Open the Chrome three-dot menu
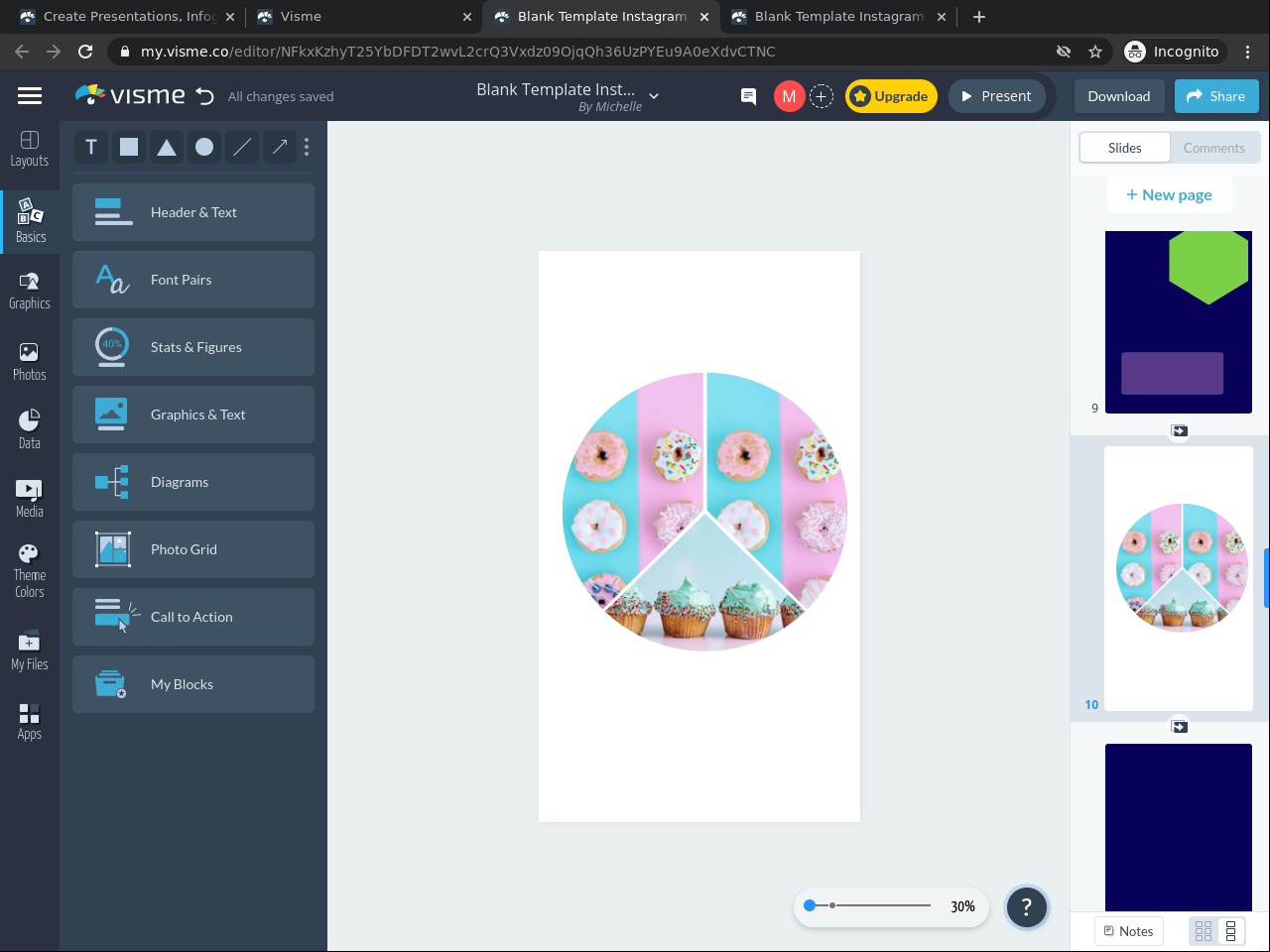The width and height of the screenshot is (1270, 952). coord(1248,52)
